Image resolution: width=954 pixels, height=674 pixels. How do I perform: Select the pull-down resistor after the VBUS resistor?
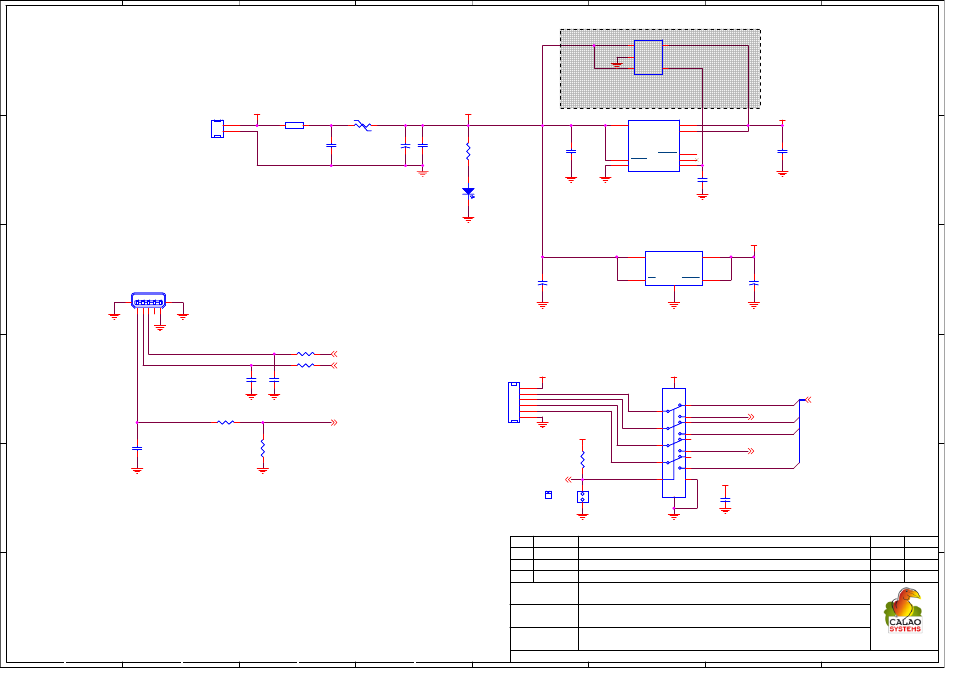click(263, 449)
